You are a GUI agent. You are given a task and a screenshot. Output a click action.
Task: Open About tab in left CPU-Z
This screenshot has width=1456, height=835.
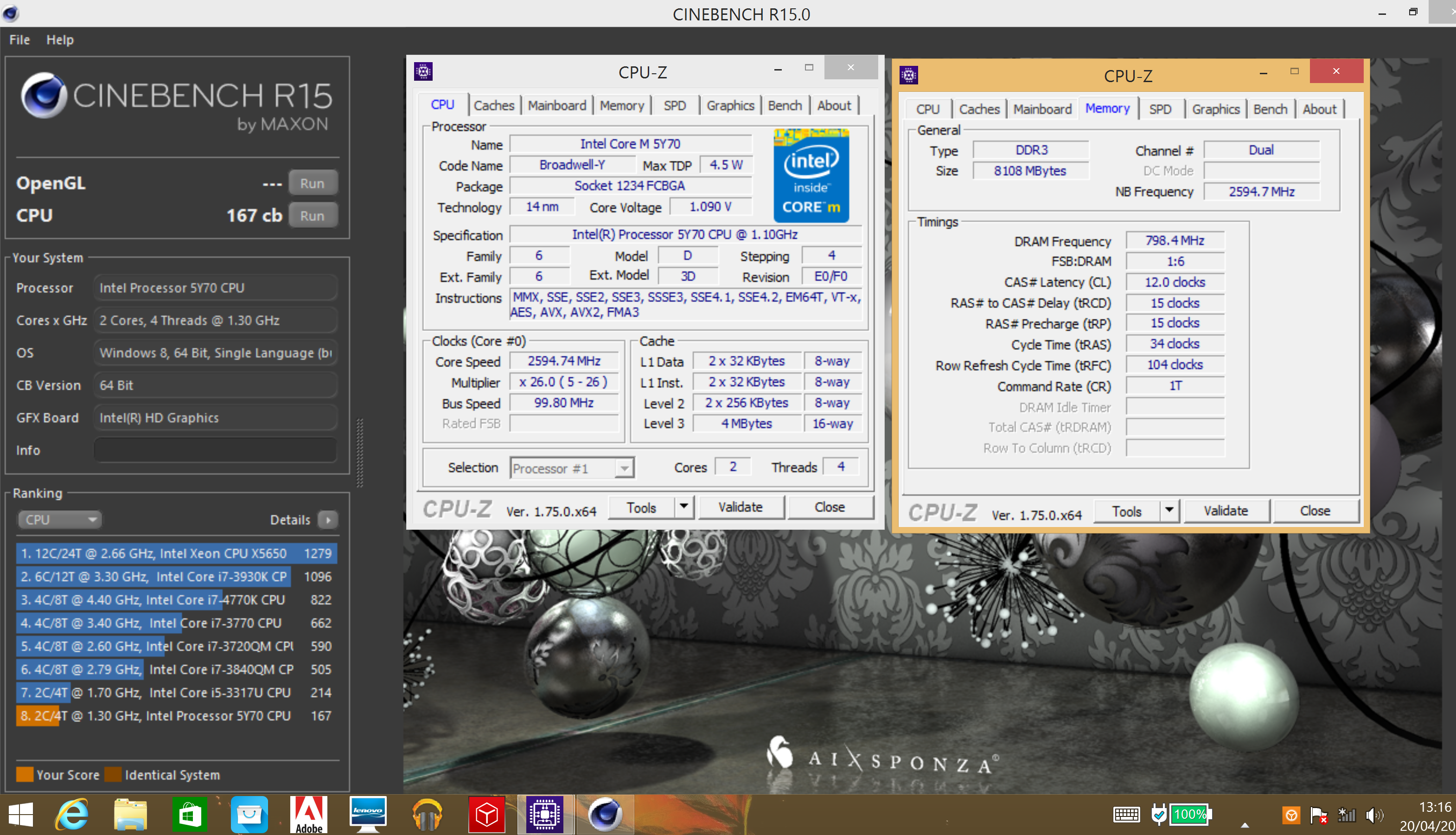click(834, 105)
